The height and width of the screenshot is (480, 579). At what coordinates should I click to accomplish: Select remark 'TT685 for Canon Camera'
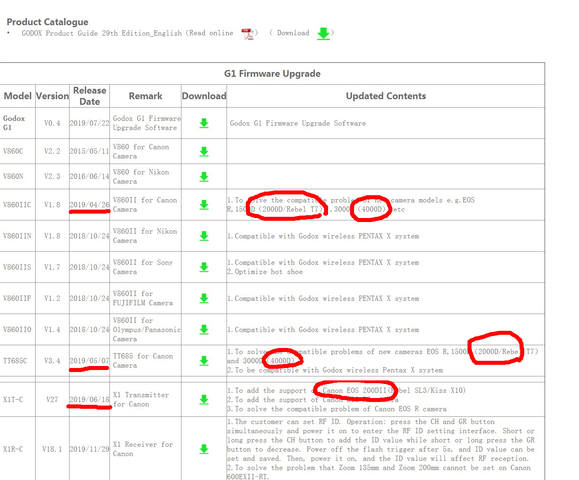coord(143,360)
